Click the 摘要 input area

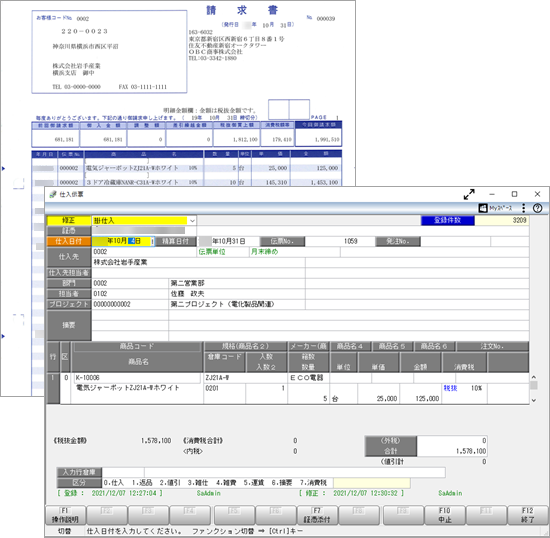(310, 325)
